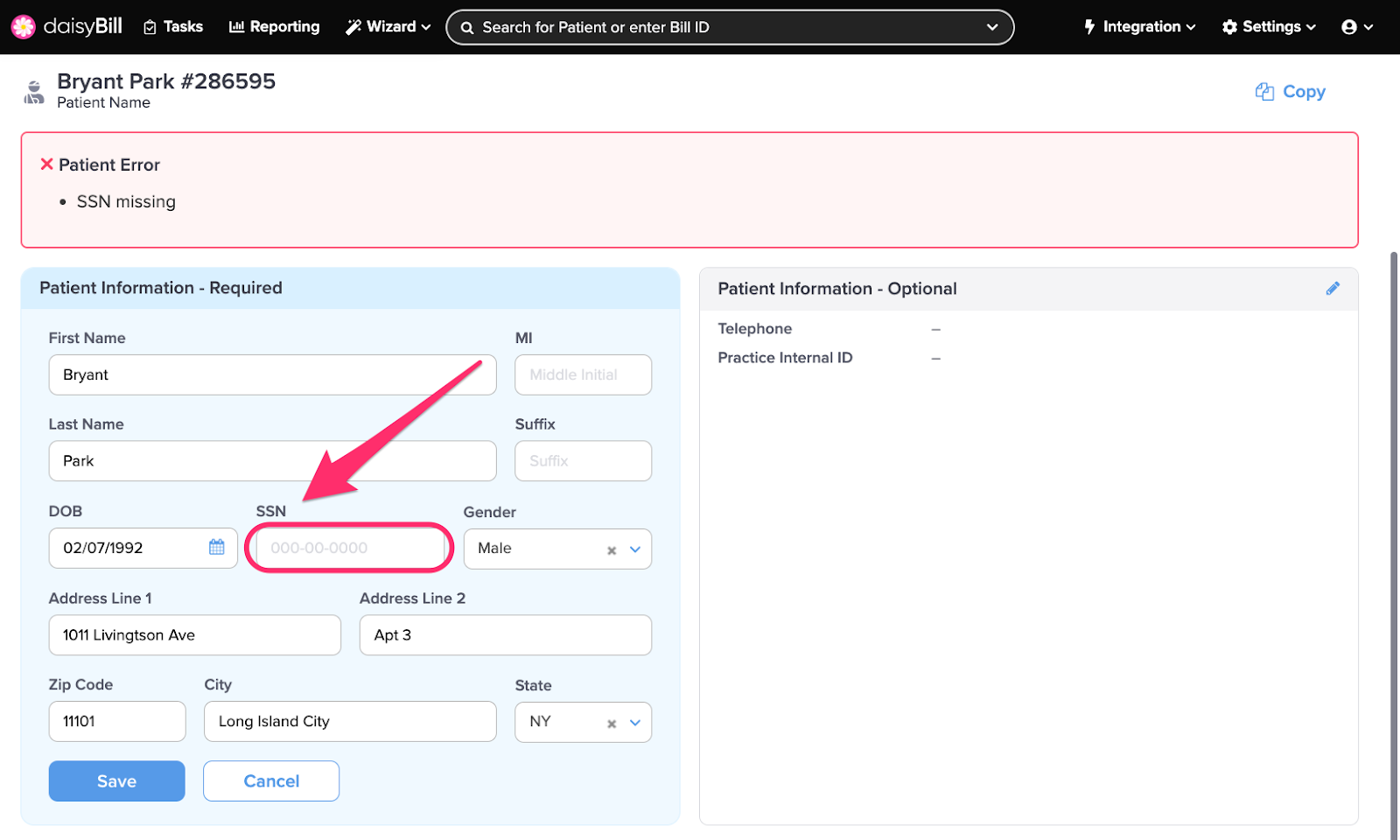Click the pencil edit icon on Patient Information Optional
This screenshot has width=1400, height=840.
(x=1333, y=287)
